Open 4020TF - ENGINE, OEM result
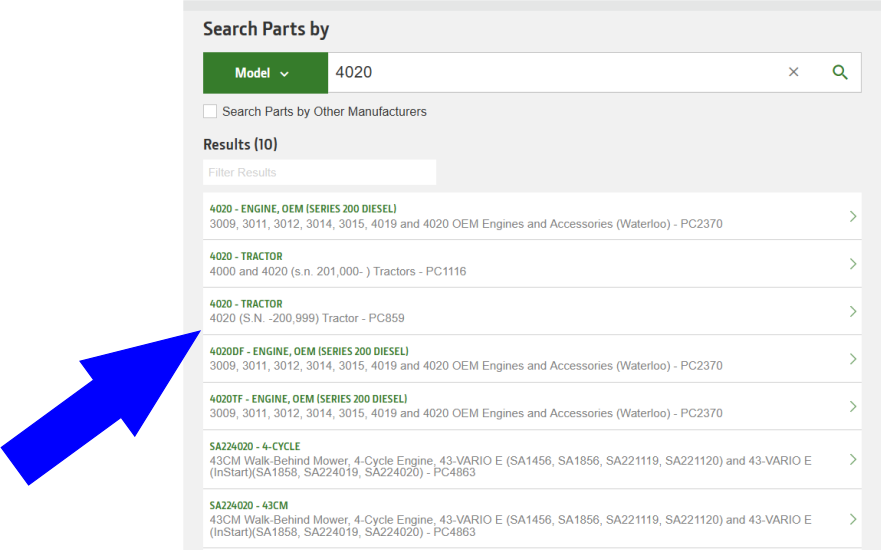 click(x=532, y=407)
